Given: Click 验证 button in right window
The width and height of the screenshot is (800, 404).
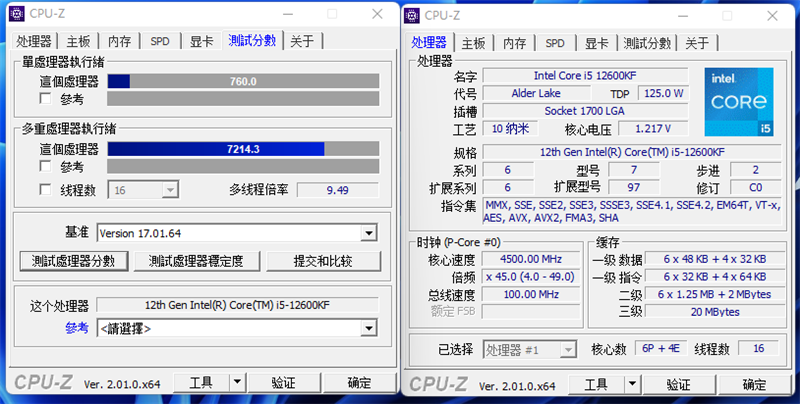Looking at the screenshot, I should coord(679,384).
